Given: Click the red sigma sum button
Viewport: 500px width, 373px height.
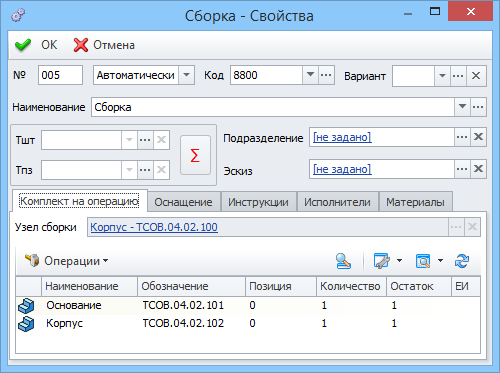Looking at the screenshot, I should click(x=195, y=155).
